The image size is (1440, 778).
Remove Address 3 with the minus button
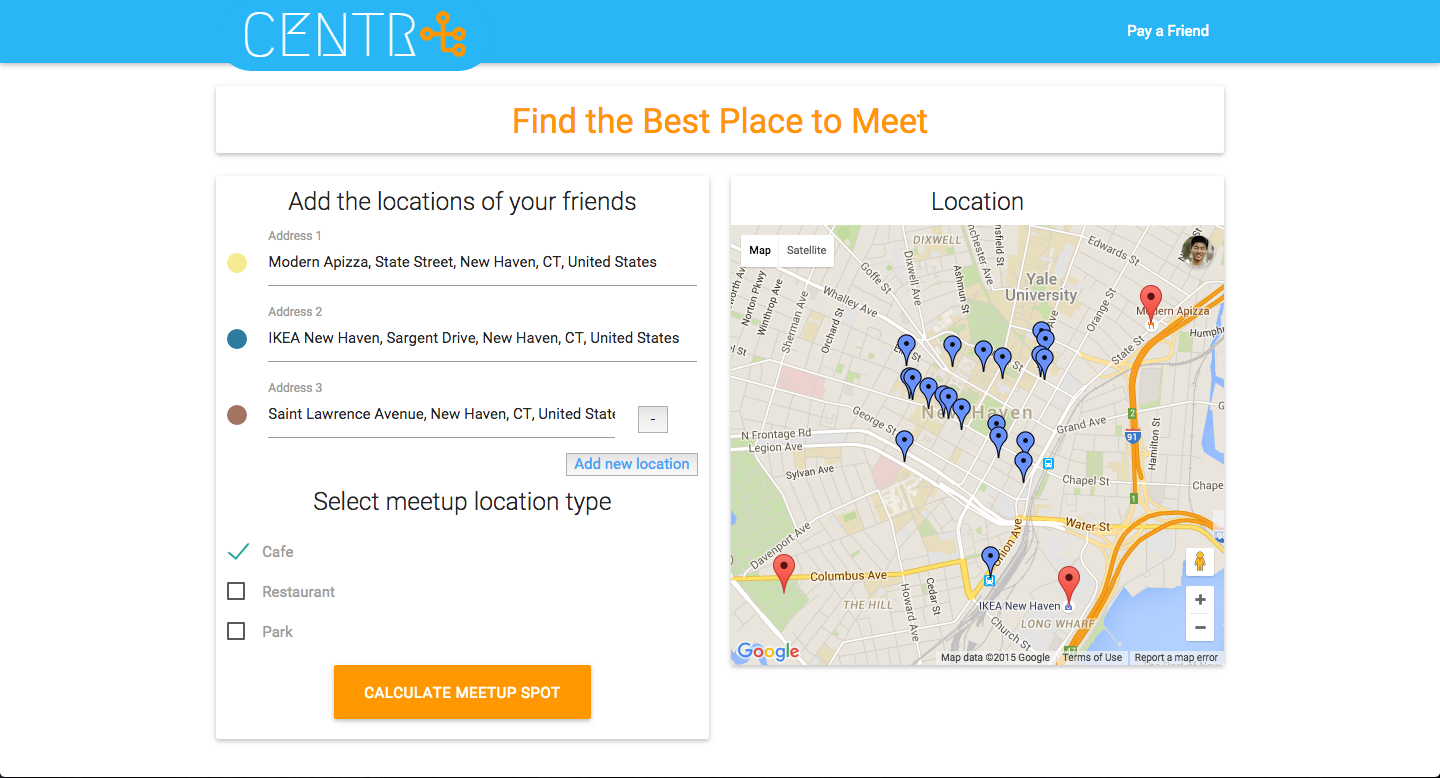coord(653,420)
